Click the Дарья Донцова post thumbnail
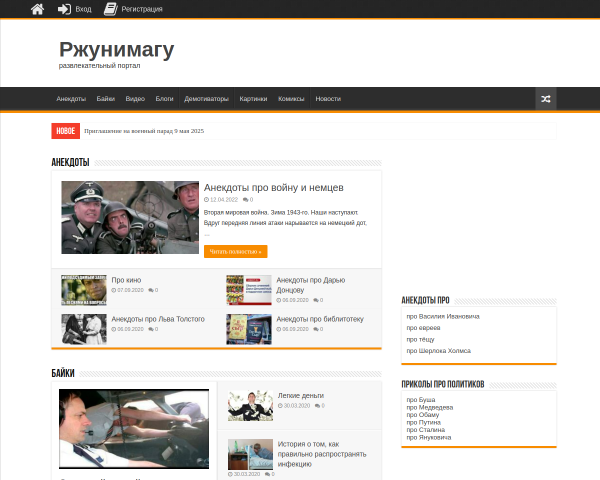Viewport: 600px width, 480px height. 249,290
